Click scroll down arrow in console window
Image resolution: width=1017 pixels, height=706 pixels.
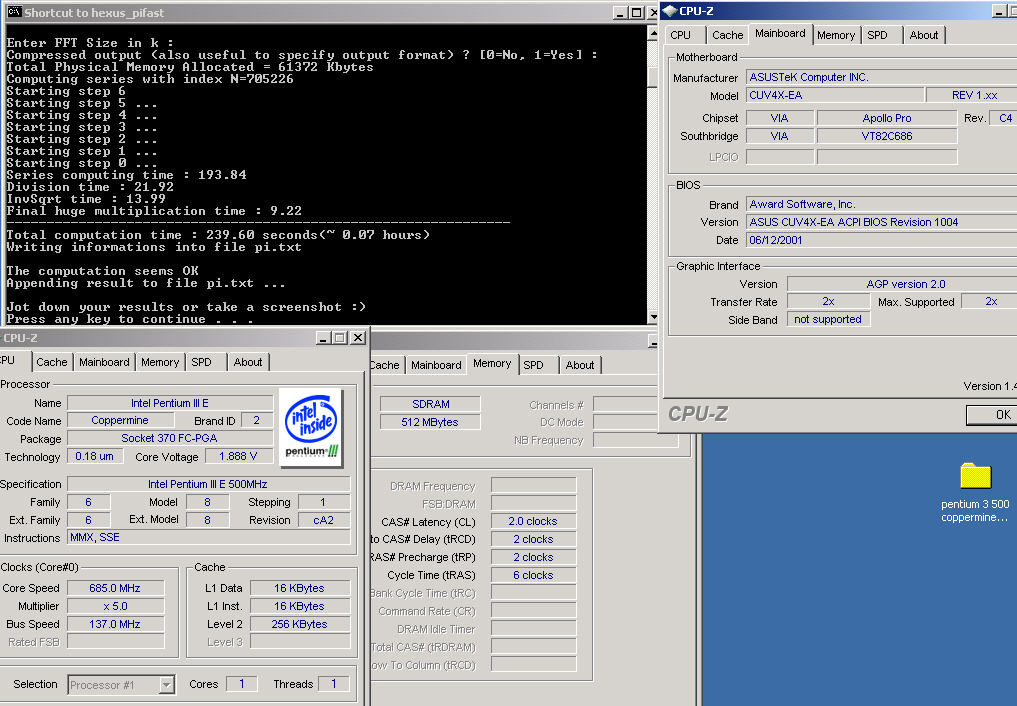[652, 317]
